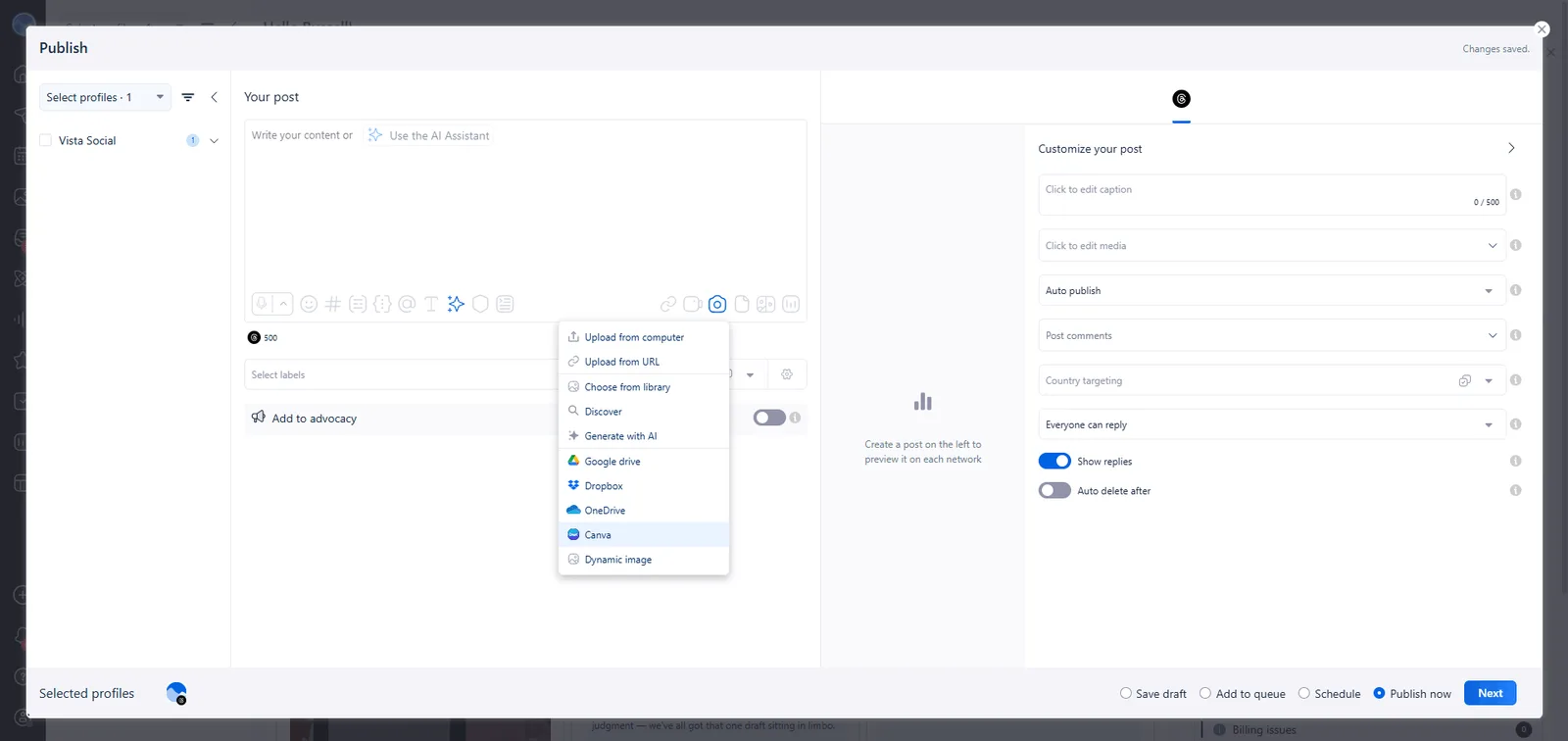Click the voice microphone icon
This screenshot has width=1568, height=741.
tap(262, 304)
